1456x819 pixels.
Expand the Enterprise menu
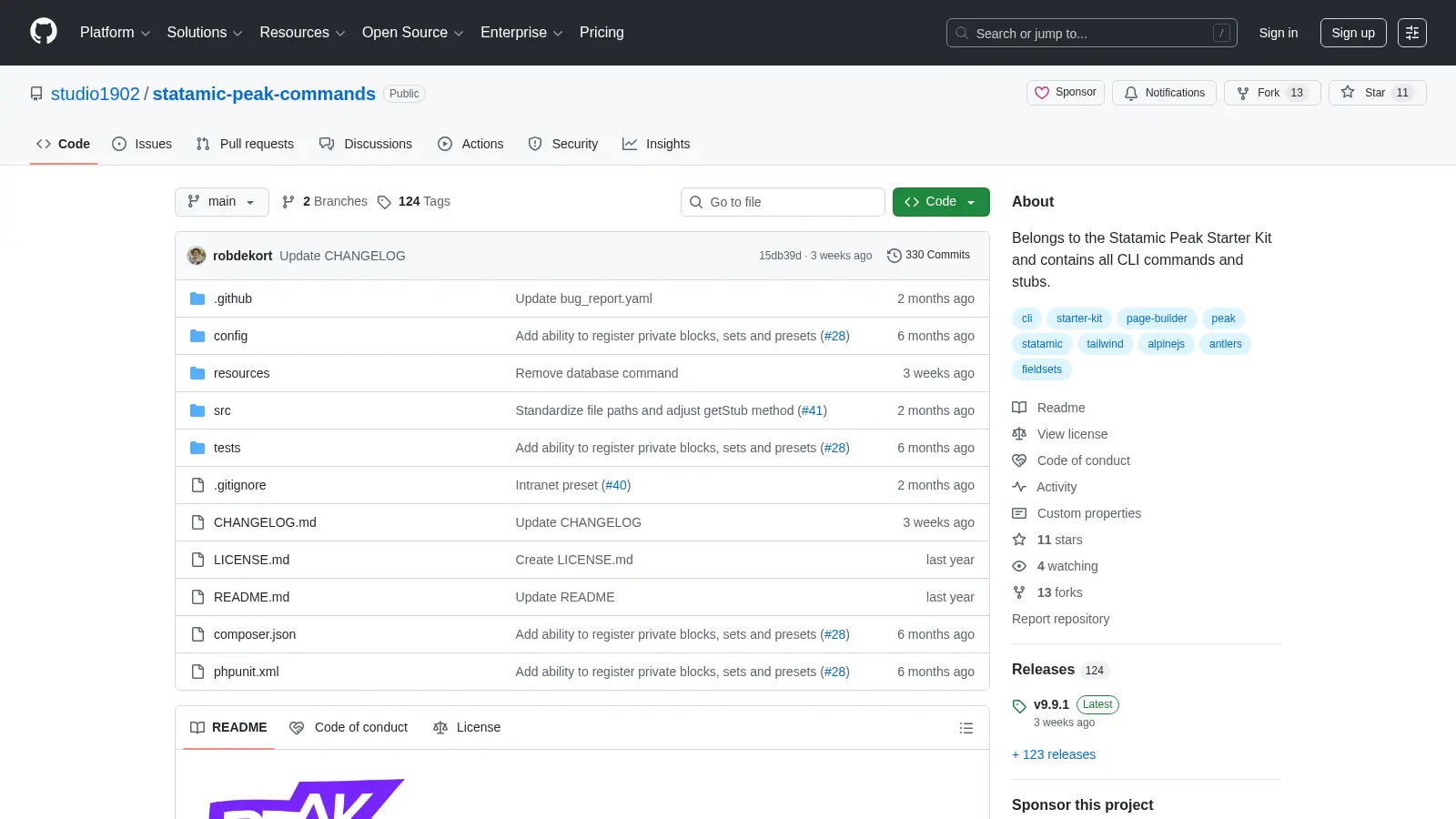[521, 33]
